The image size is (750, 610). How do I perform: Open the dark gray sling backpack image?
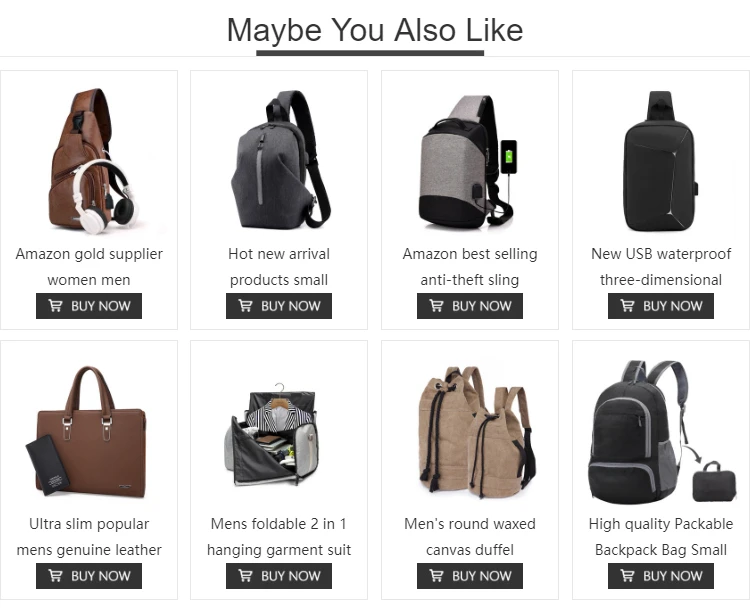279,160
